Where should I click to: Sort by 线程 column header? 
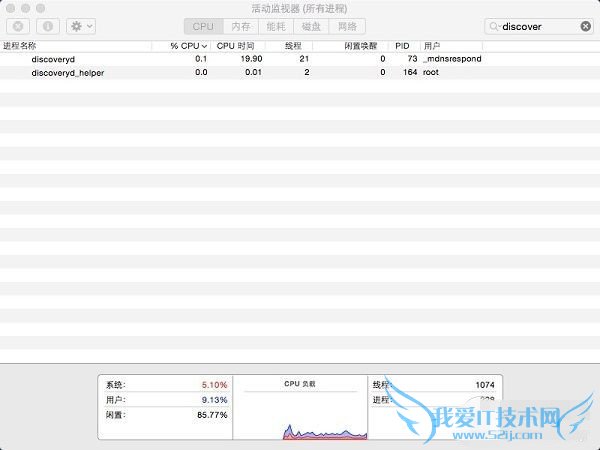(x=289, y=46)
